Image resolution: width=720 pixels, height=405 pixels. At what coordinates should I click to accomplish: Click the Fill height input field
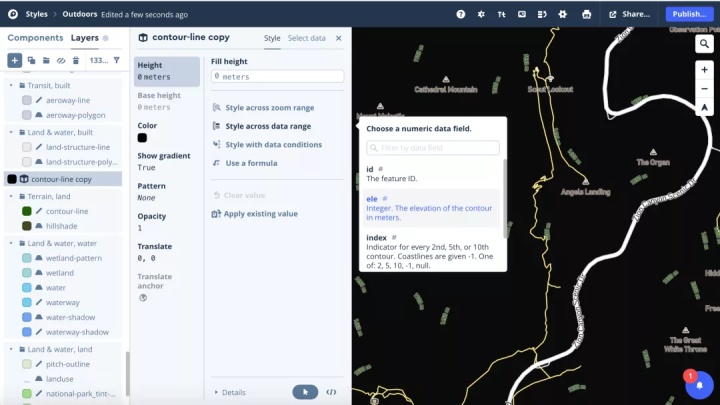point(277,76)
